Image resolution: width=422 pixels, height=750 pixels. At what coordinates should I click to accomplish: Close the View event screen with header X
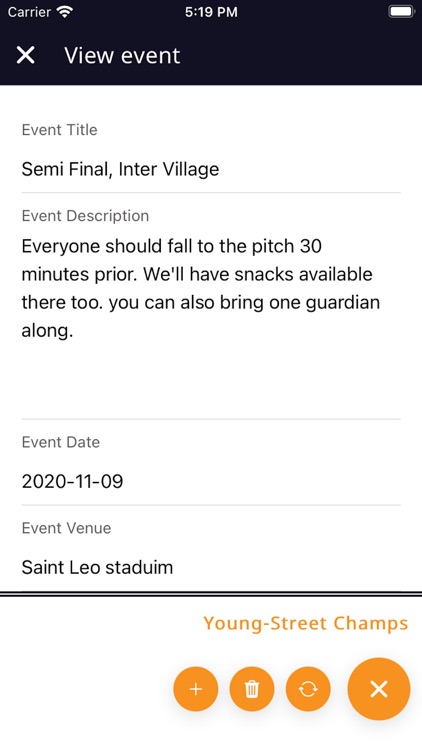[25, 55]
